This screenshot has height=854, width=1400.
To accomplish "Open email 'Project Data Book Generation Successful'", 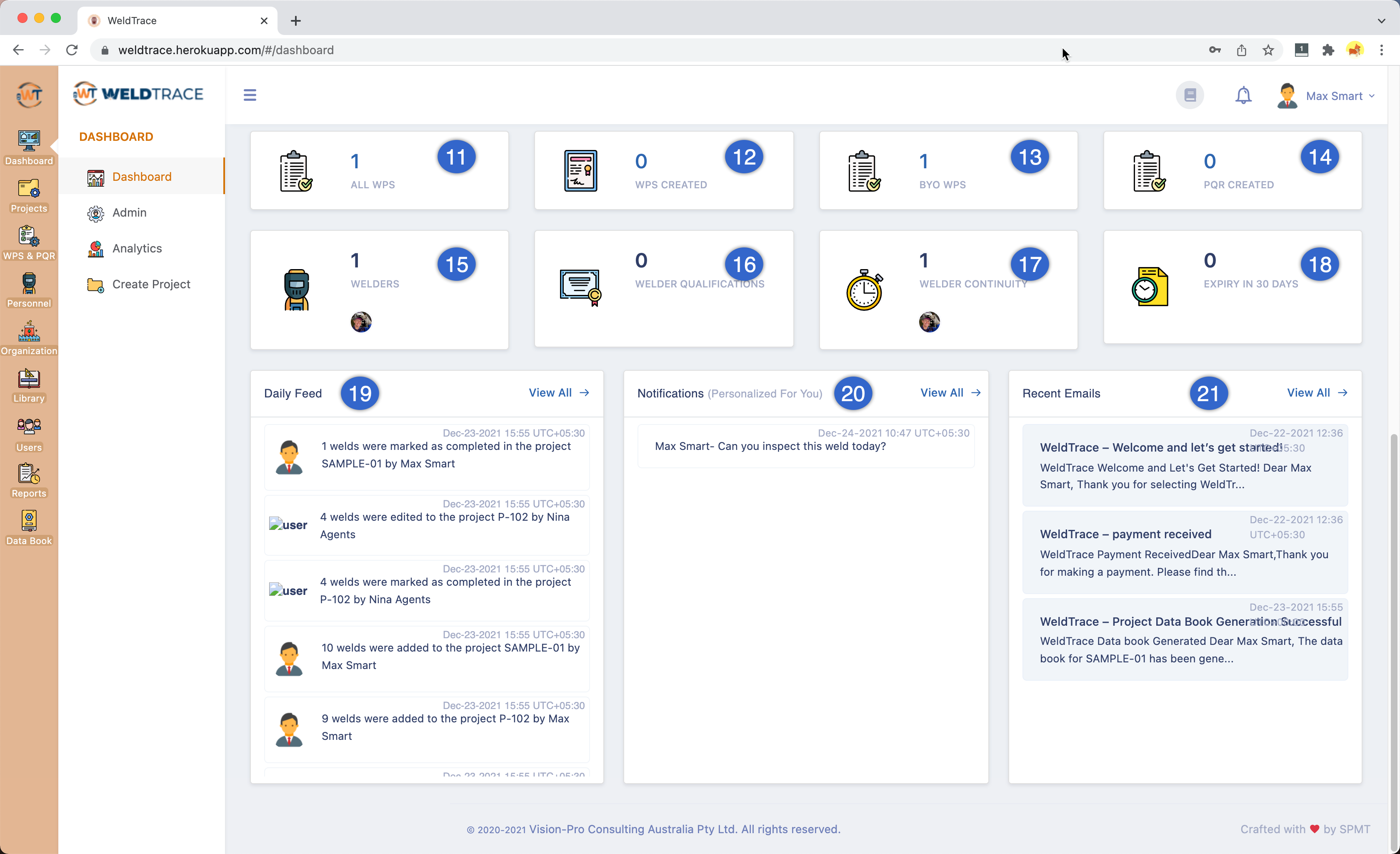I will (x=1185, y=639).
